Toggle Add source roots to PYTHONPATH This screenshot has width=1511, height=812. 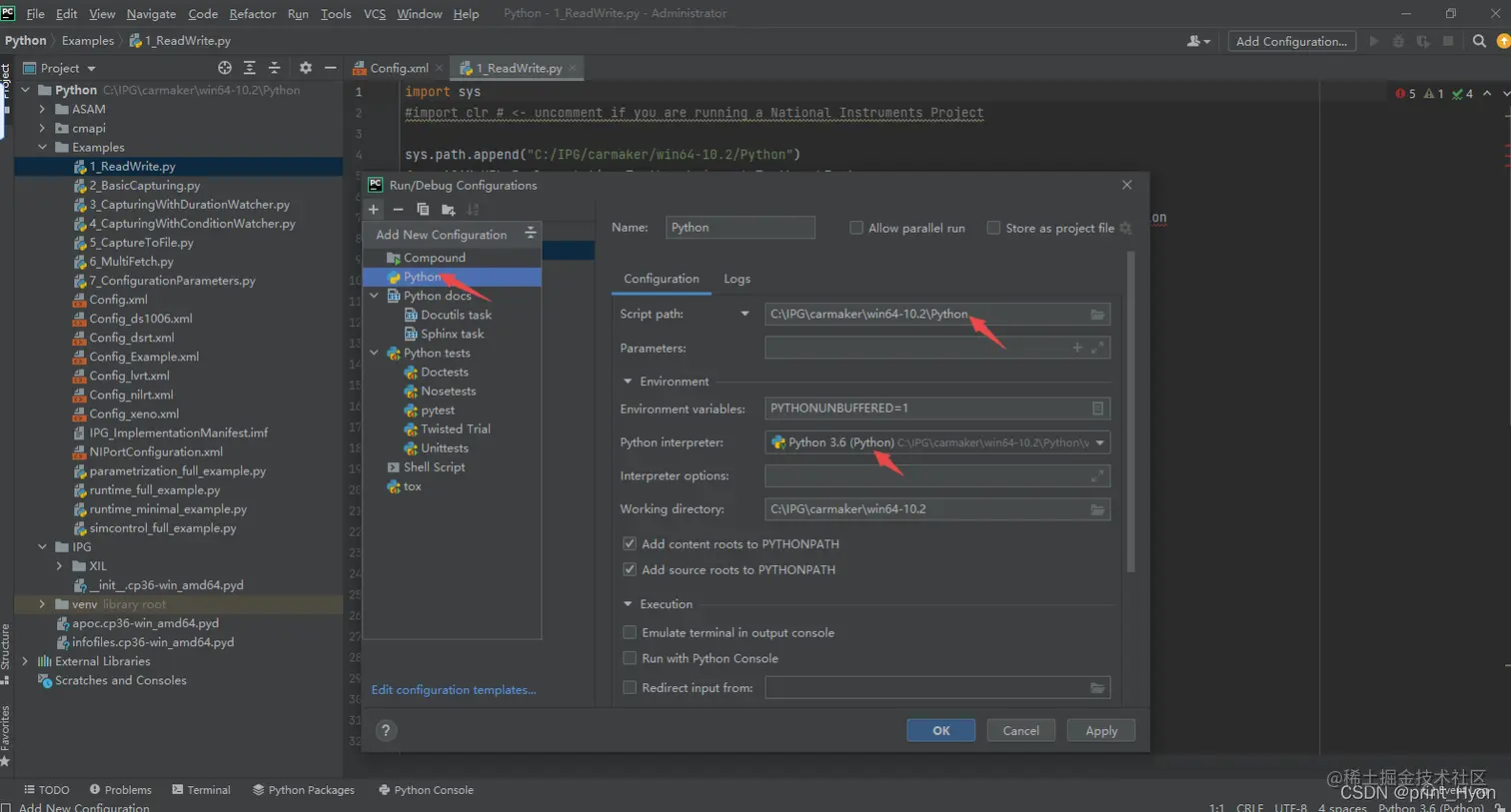(630, 569)
